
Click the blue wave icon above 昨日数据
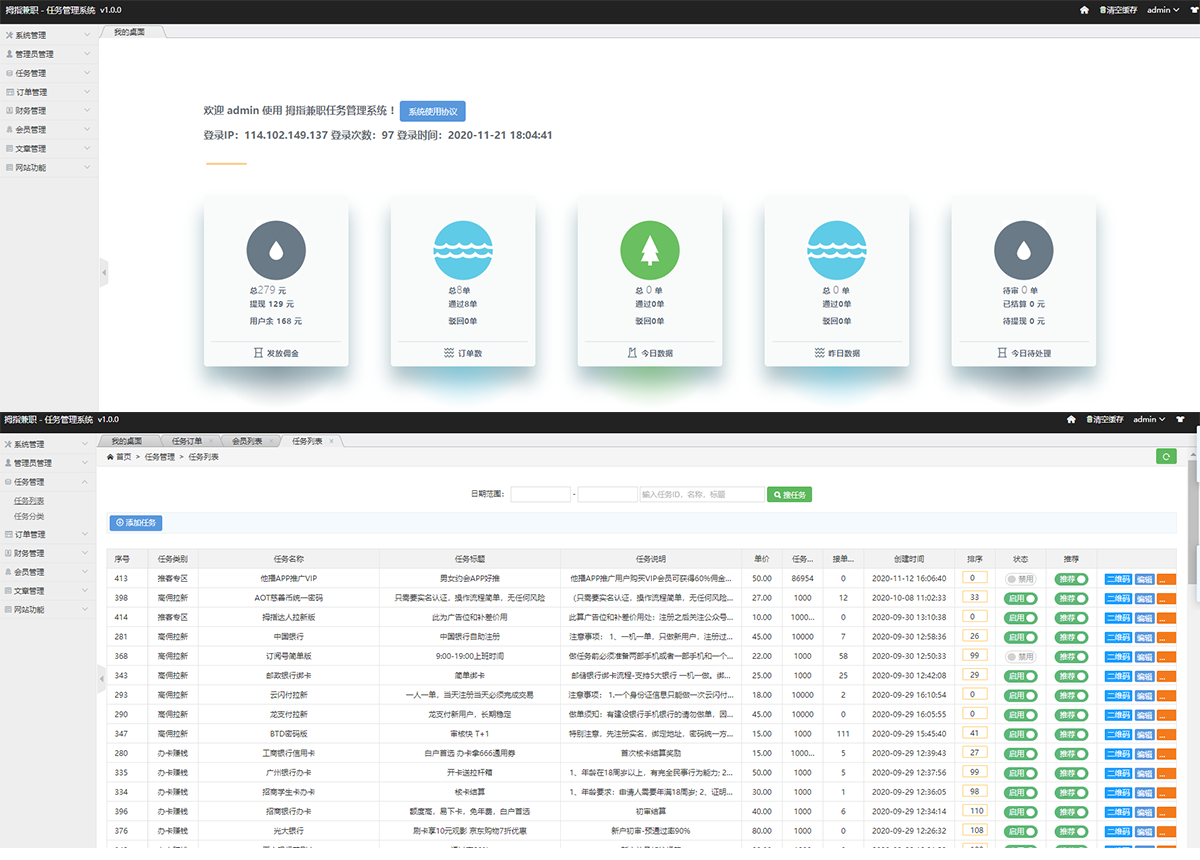(836, 250)
